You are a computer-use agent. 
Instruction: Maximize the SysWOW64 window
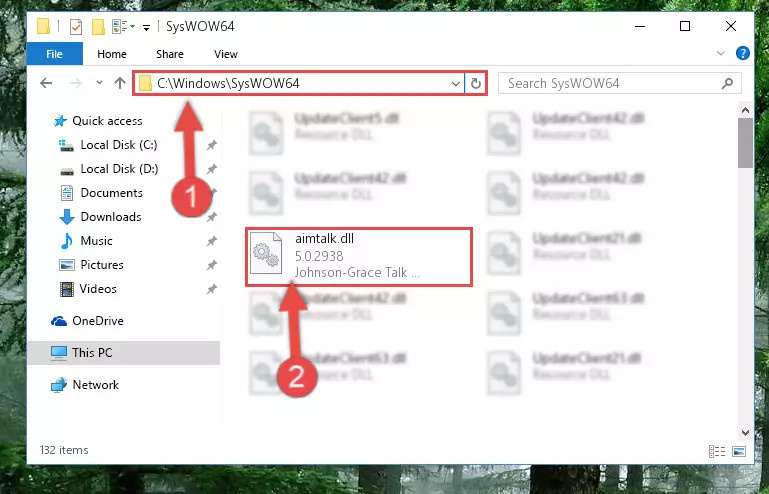pos(685,26)
